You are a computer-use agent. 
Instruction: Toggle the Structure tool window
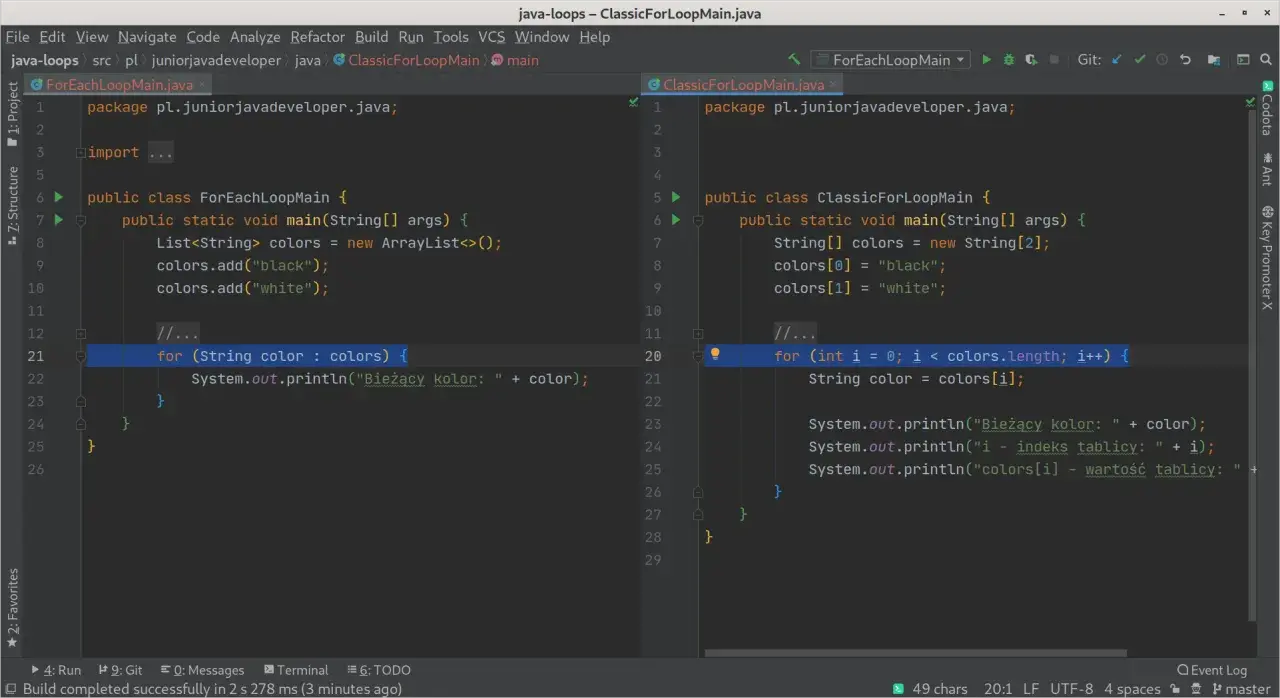point(12,206)
